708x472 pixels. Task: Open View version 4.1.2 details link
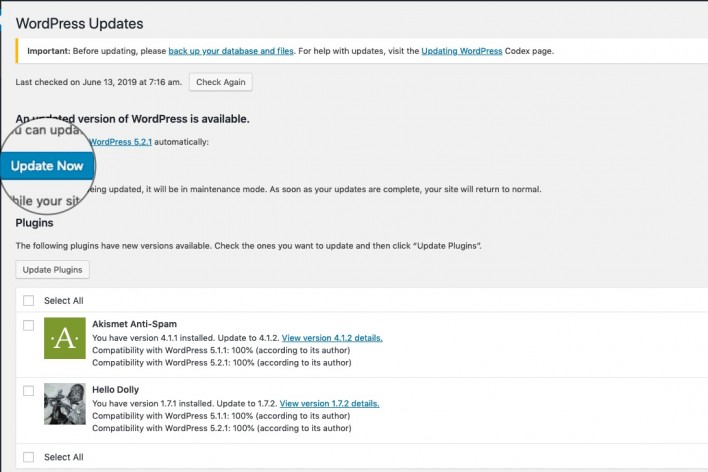(x=332, y=338)
